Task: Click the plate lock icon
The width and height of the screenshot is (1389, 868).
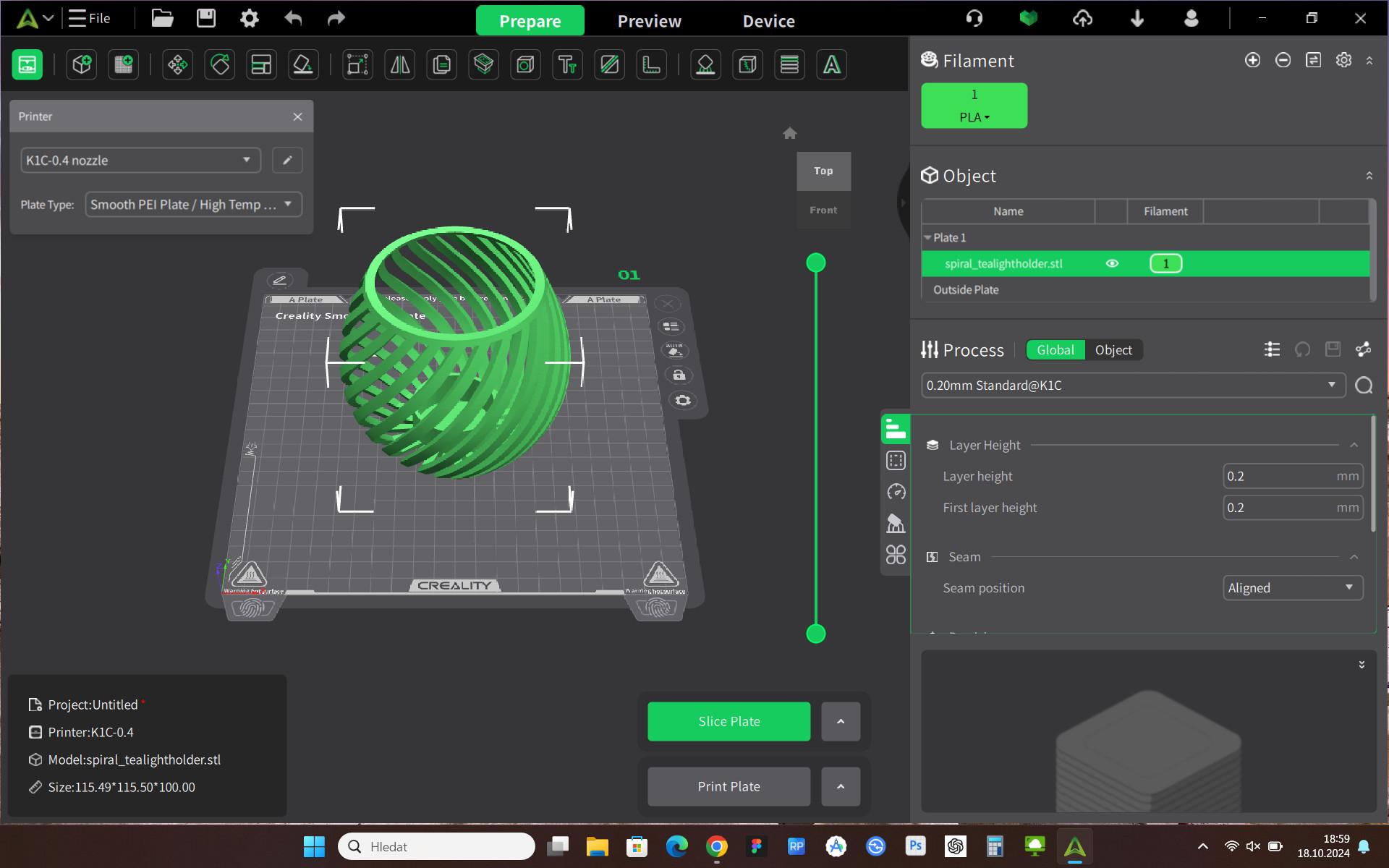Action: (679, 375)
